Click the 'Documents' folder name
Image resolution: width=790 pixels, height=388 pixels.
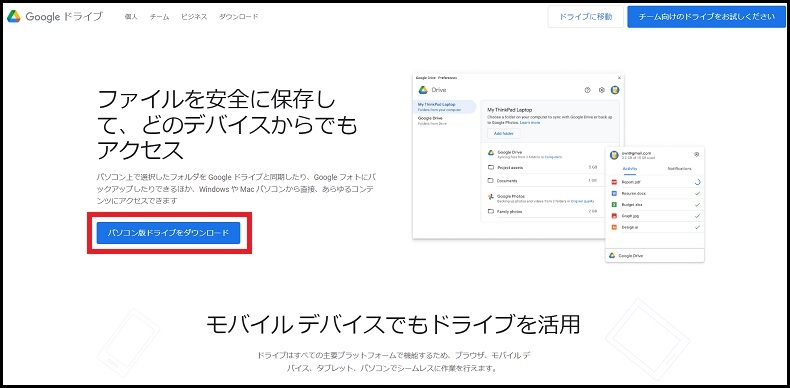(507, 180)
